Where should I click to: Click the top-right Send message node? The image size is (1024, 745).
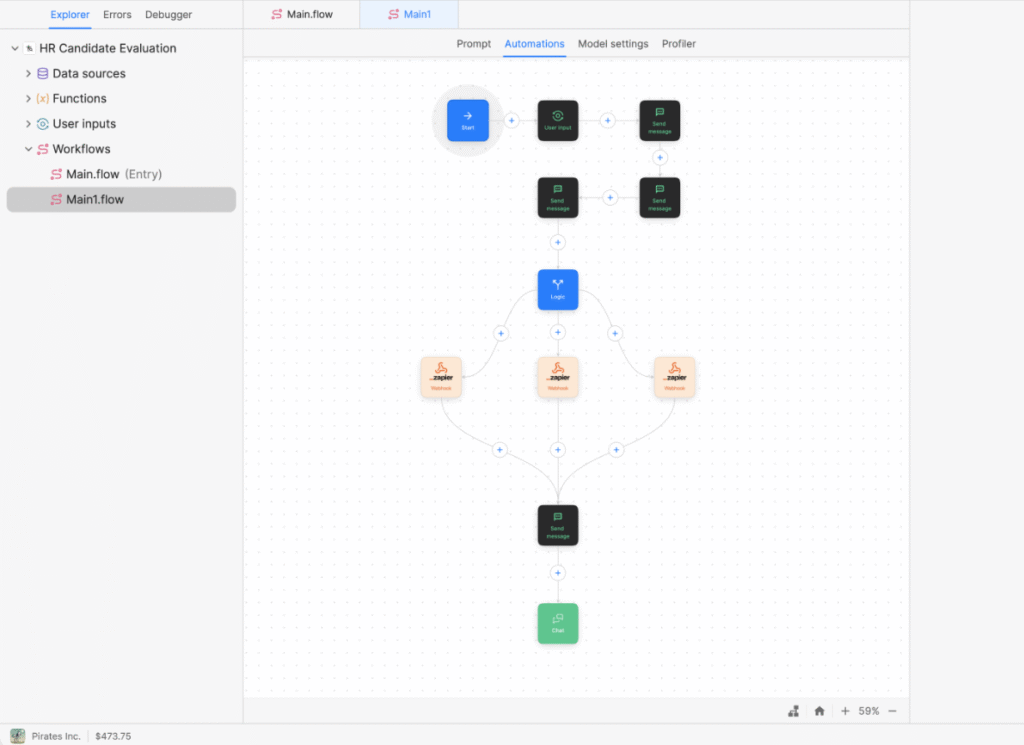(659, 120)
